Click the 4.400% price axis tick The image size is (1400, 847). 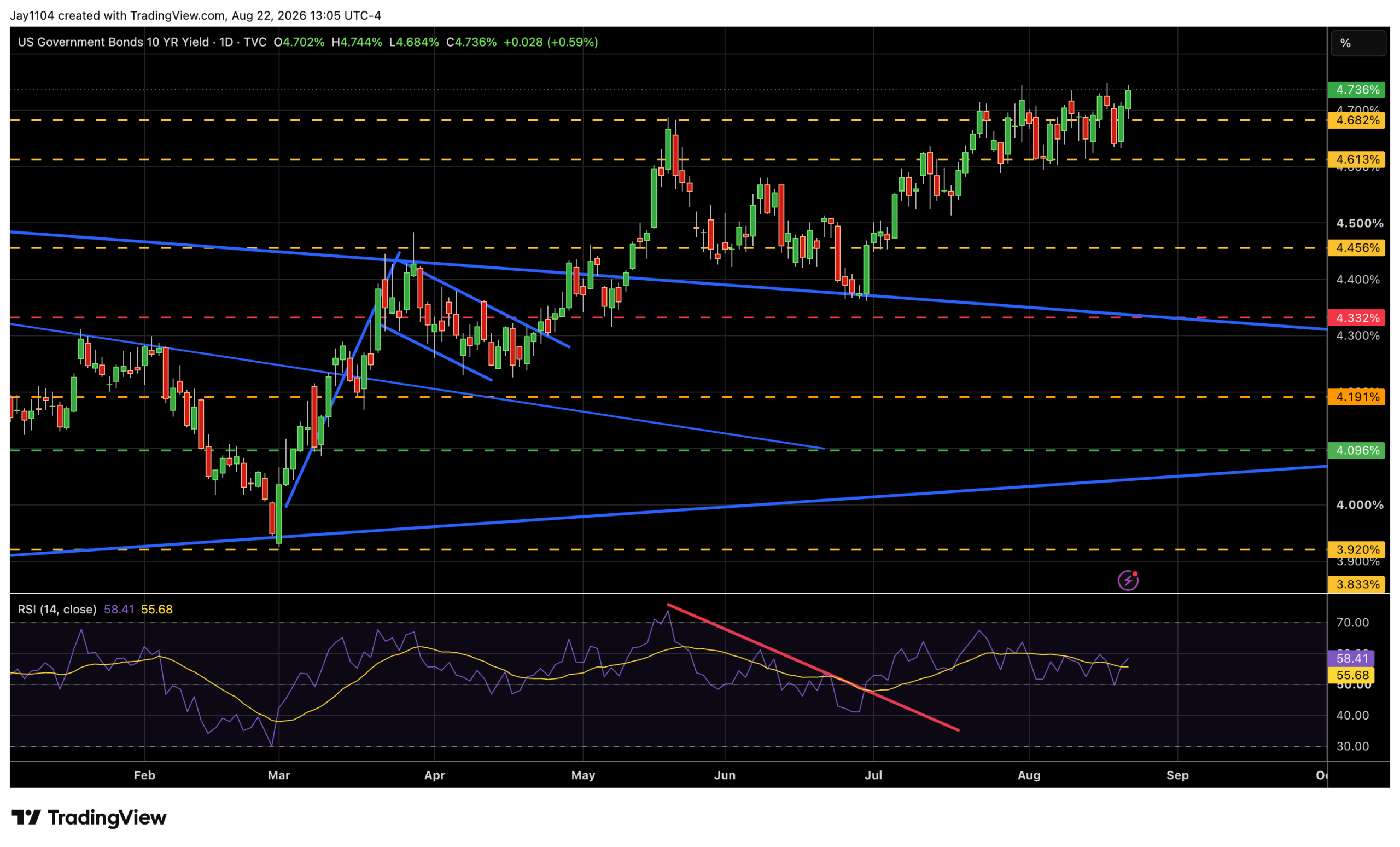tap(1358, 280)
